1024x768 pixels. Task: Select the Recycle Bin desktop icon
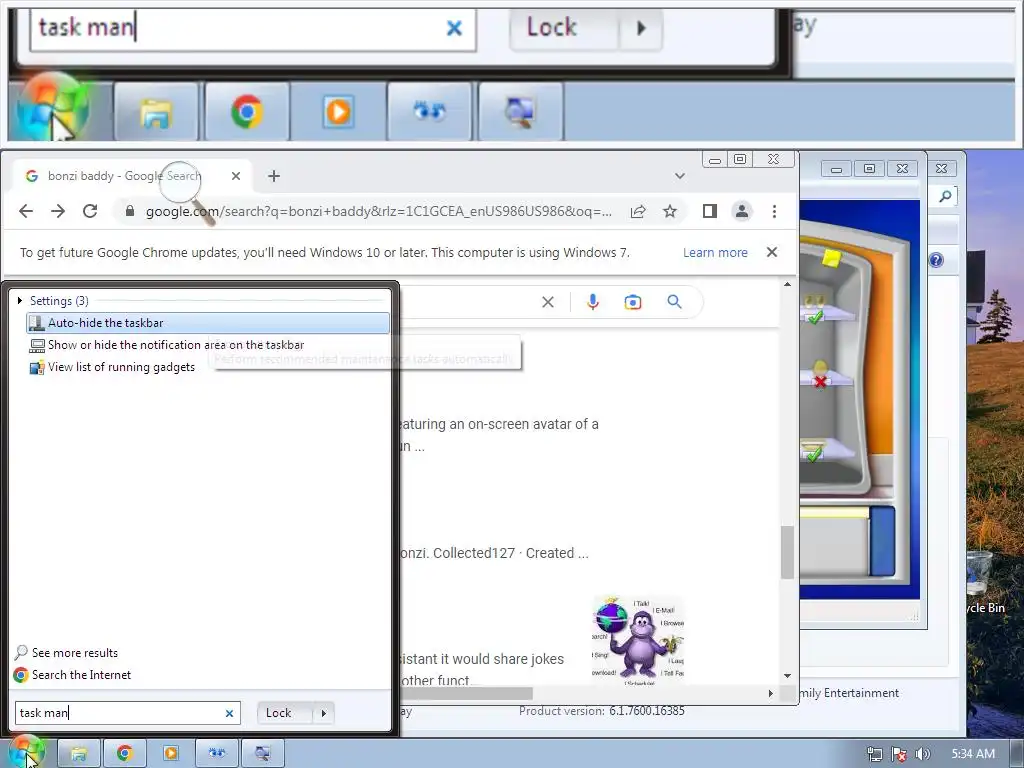click(x=986, y=584)
